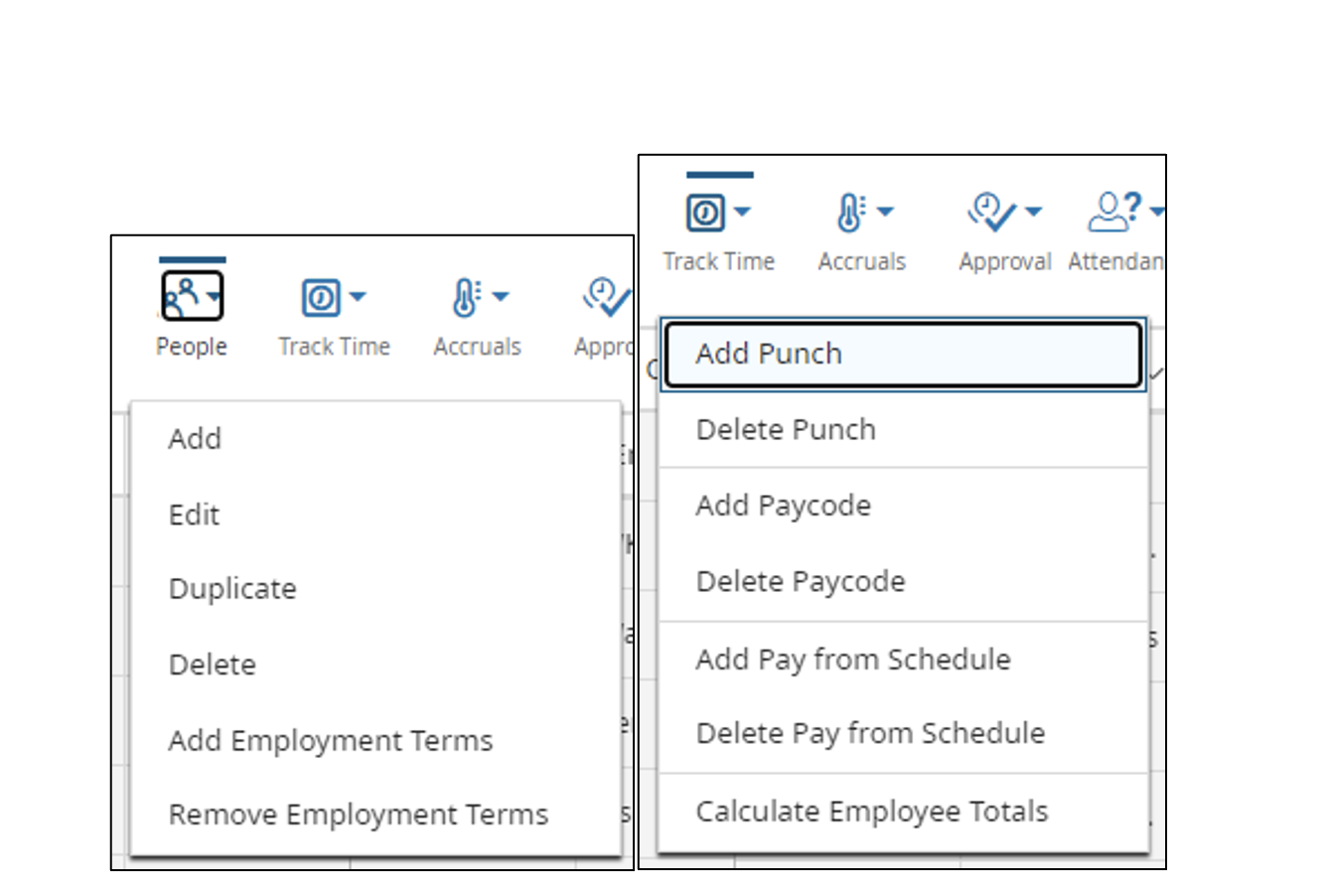1333x896 pixels.
Task: Click Add Employment Terms option
Action: (x=331, y=740)
